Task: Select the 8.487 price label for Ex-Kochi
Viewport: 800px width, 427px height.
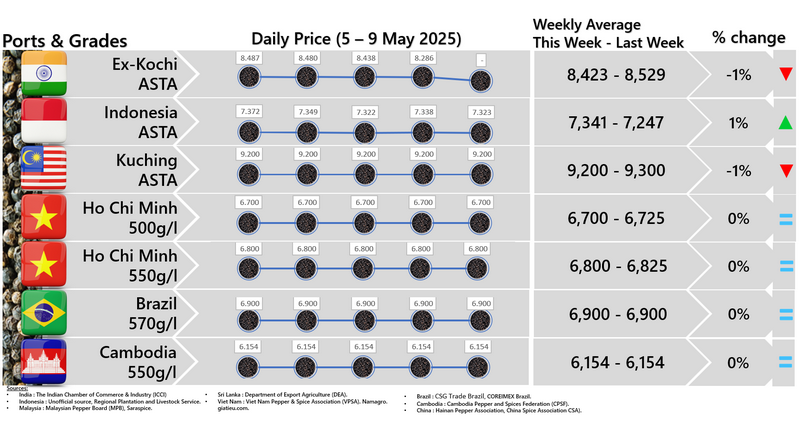Action: (x=250, y=58)
